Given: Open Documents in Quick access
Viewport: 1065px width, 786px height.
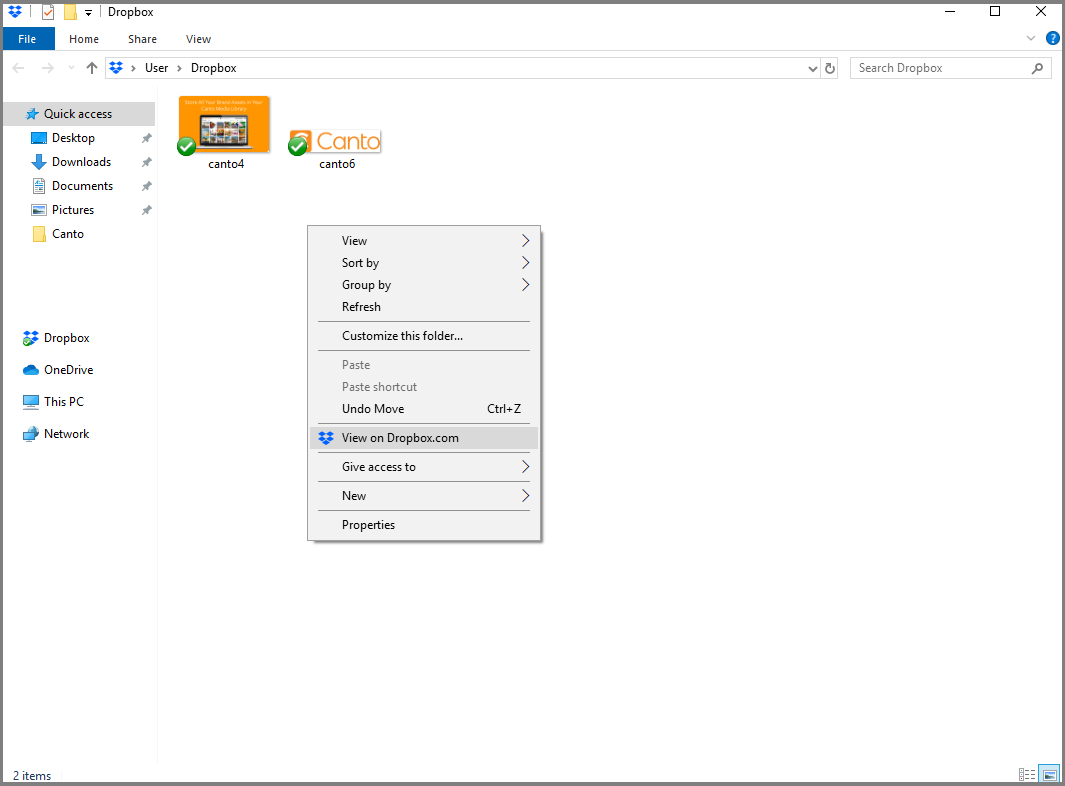Looking at the screenshot, I should pyautogui.click(x=82, y=185).
